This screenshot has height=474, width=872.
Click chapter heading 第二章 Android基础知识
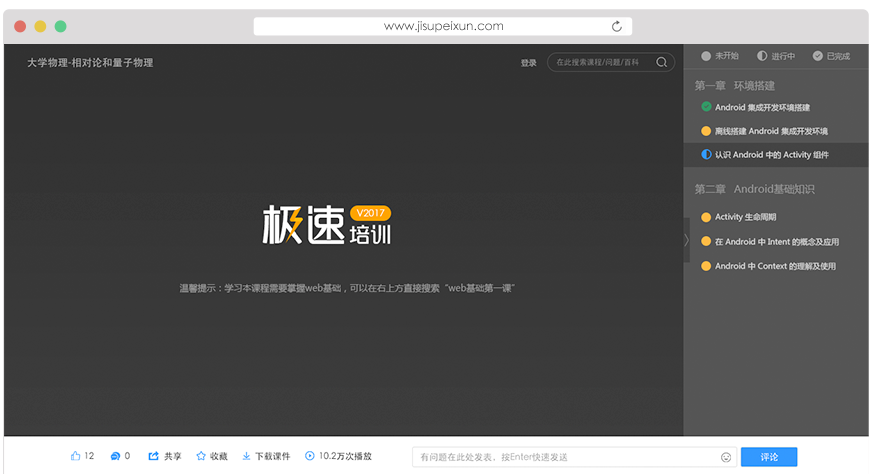(755, 189)
